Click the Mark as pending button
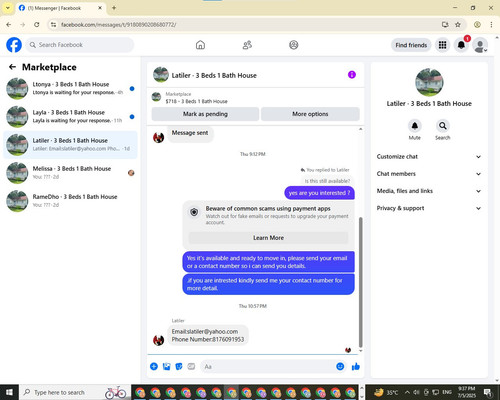The width and height of the screenshot is (500, 400). (205, 114)
